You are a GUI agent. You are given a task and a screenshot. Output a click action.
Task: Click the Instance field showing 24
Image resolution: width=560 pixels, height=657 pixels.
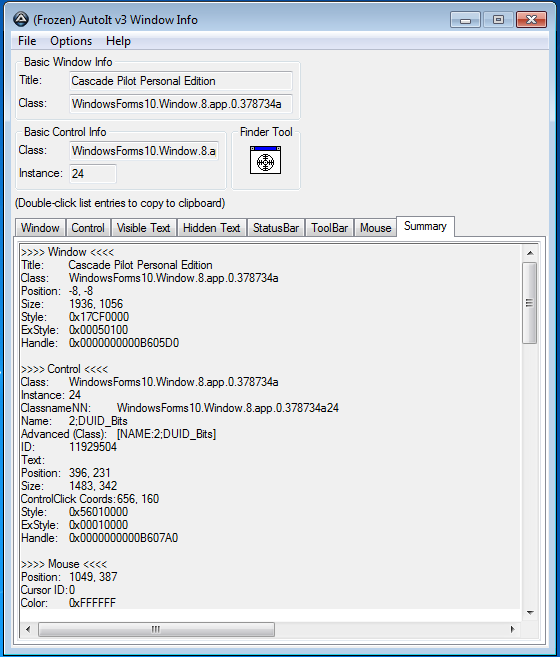coord(93,174)
